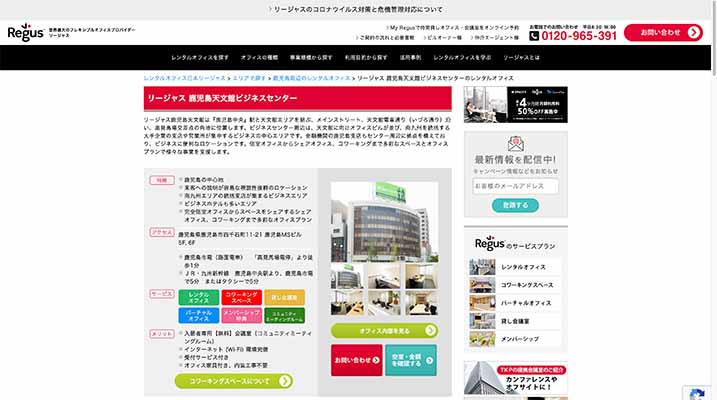Click the red お問い合わせ button in header

(x=663, y=32)
